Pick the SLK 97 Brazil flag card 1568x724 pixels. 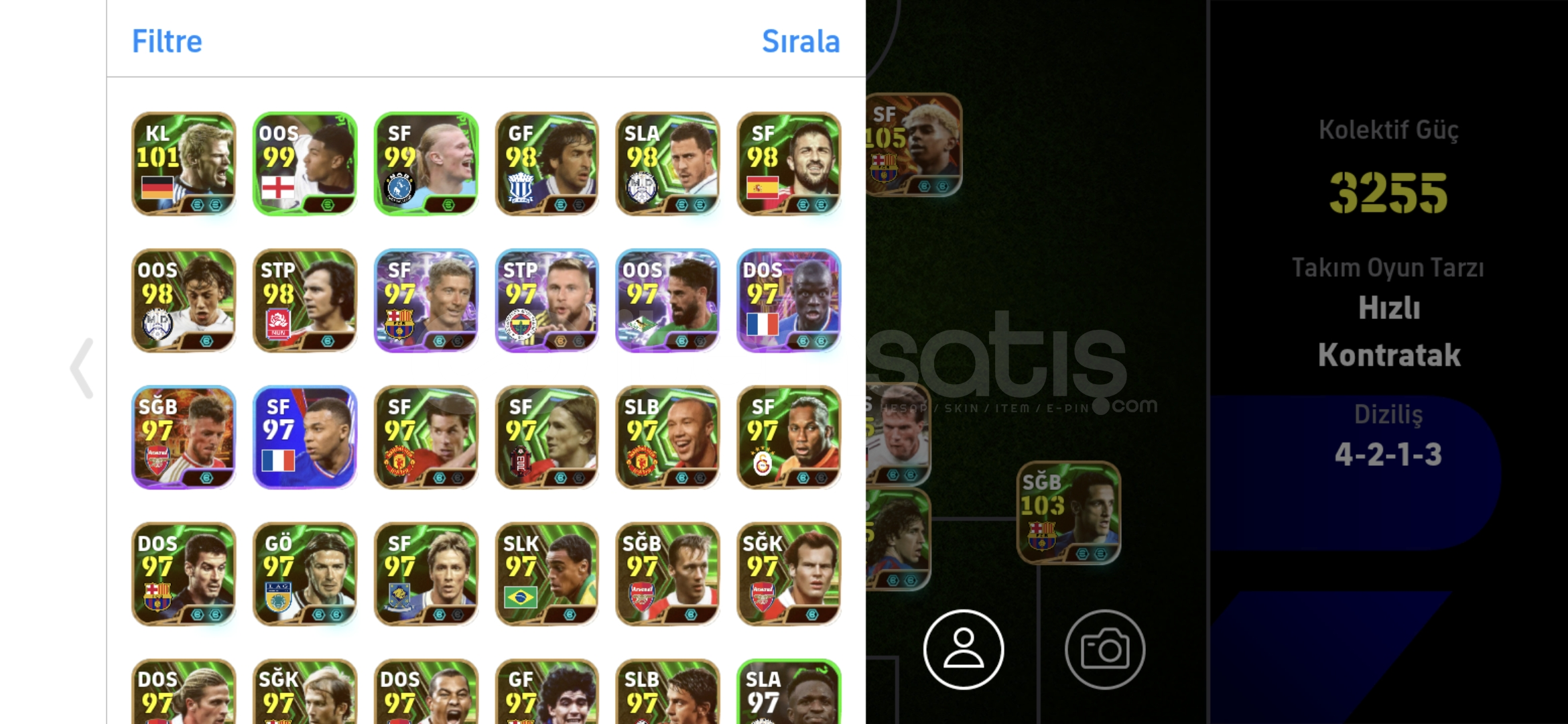point(547,574)
